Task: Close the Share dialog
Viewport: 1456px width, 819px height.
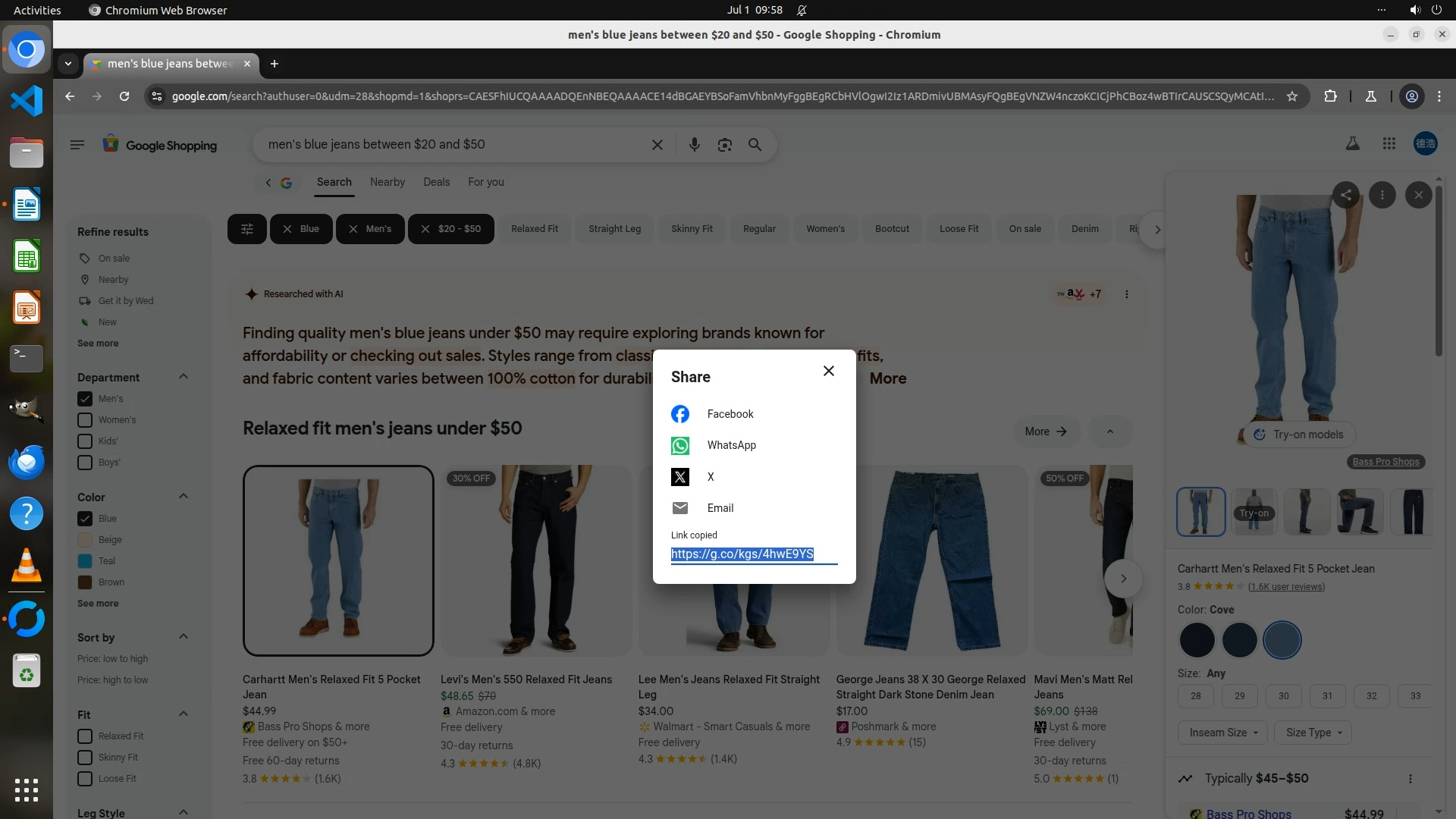Action: point(829,371)
